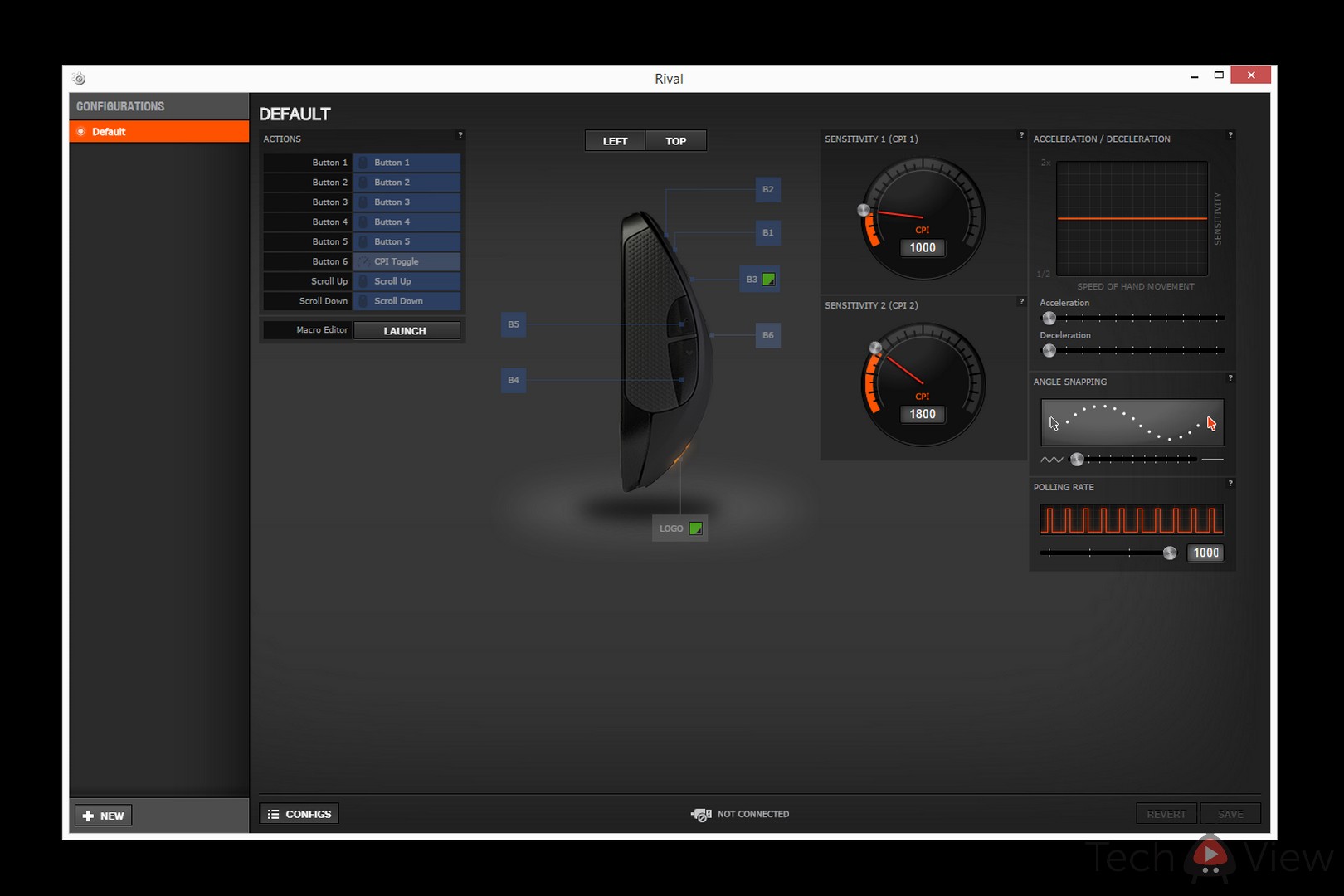Click the CPI 1 dial knob
Image resolution: width=1344 pixels, height=896 pixels.
point(864,210)
